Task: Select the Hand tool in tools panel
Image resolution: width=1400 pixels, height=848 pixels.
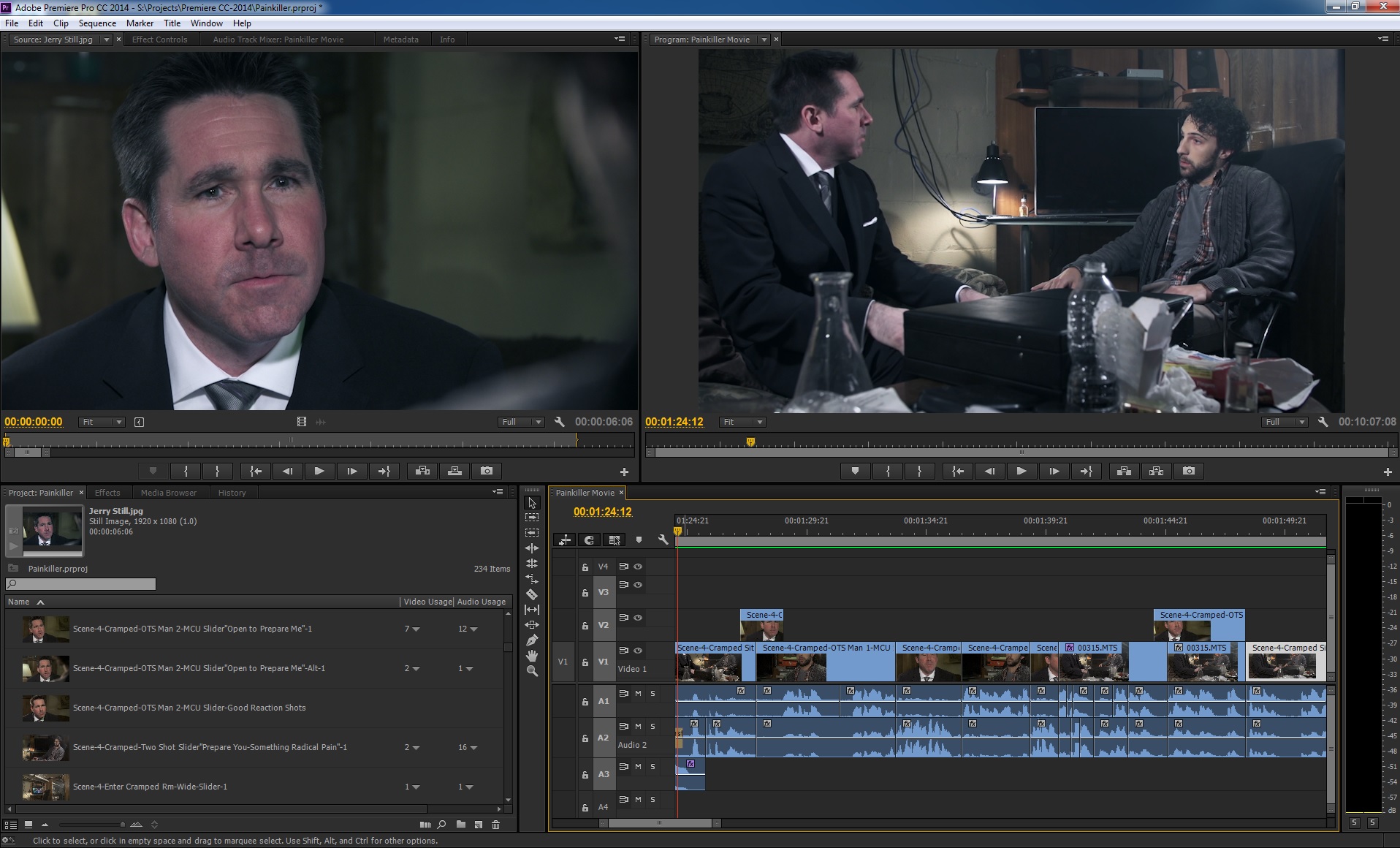Action: [532, 656]
